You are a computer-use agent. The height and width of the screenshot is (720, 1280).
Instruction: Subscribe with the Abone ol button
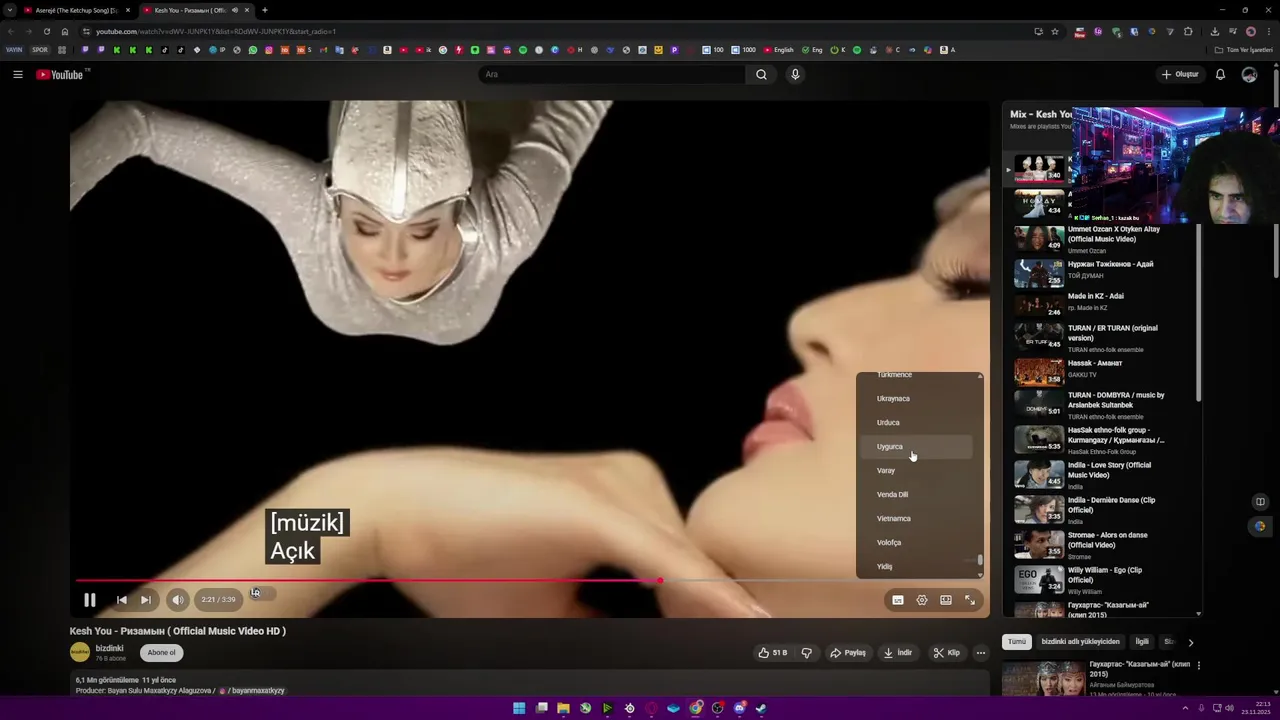161,653
